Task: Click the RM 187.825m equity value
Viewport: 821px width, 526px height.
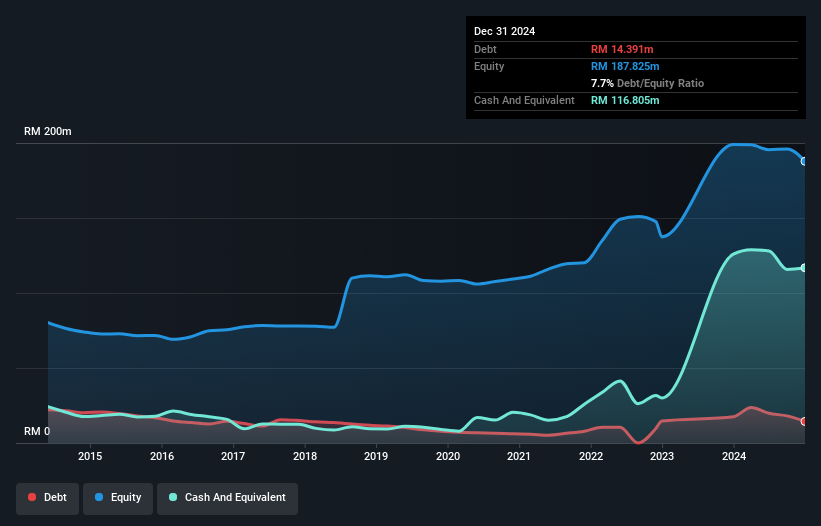Action: (625, 66)
